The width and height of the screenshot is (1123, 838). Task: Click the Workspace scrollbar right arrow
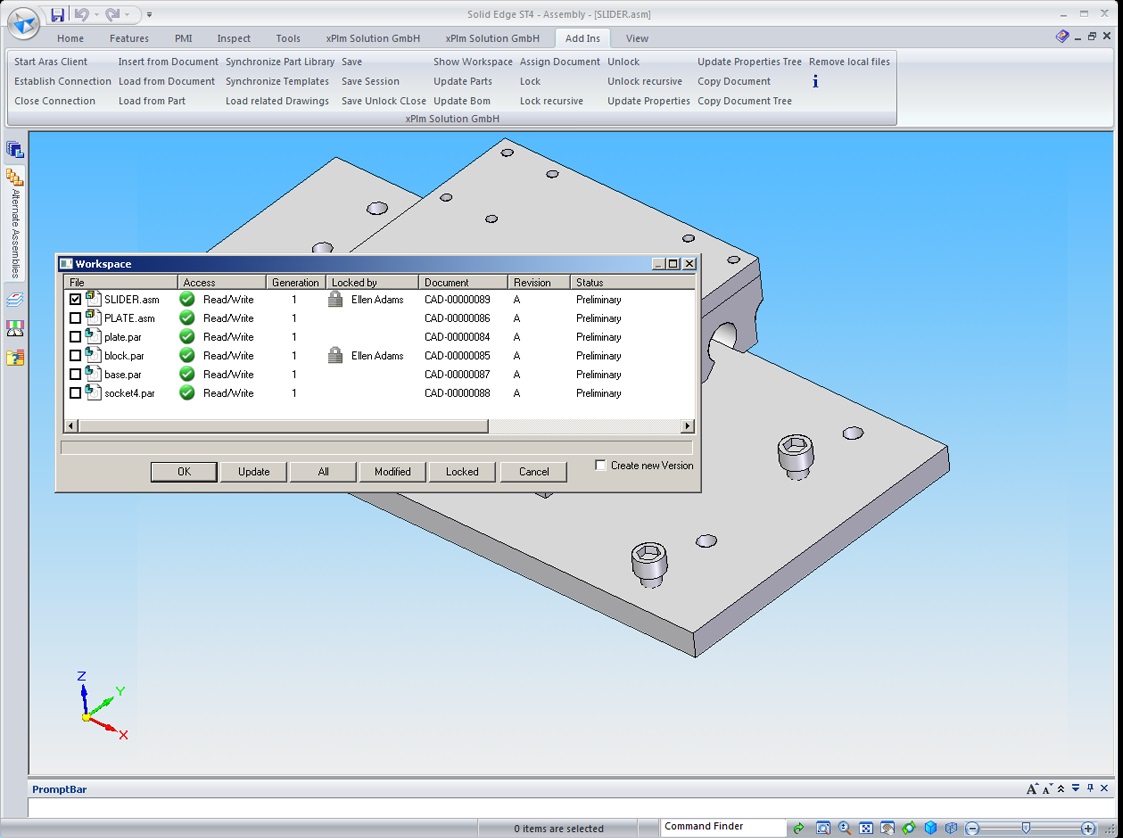click(x=687, y=426)
